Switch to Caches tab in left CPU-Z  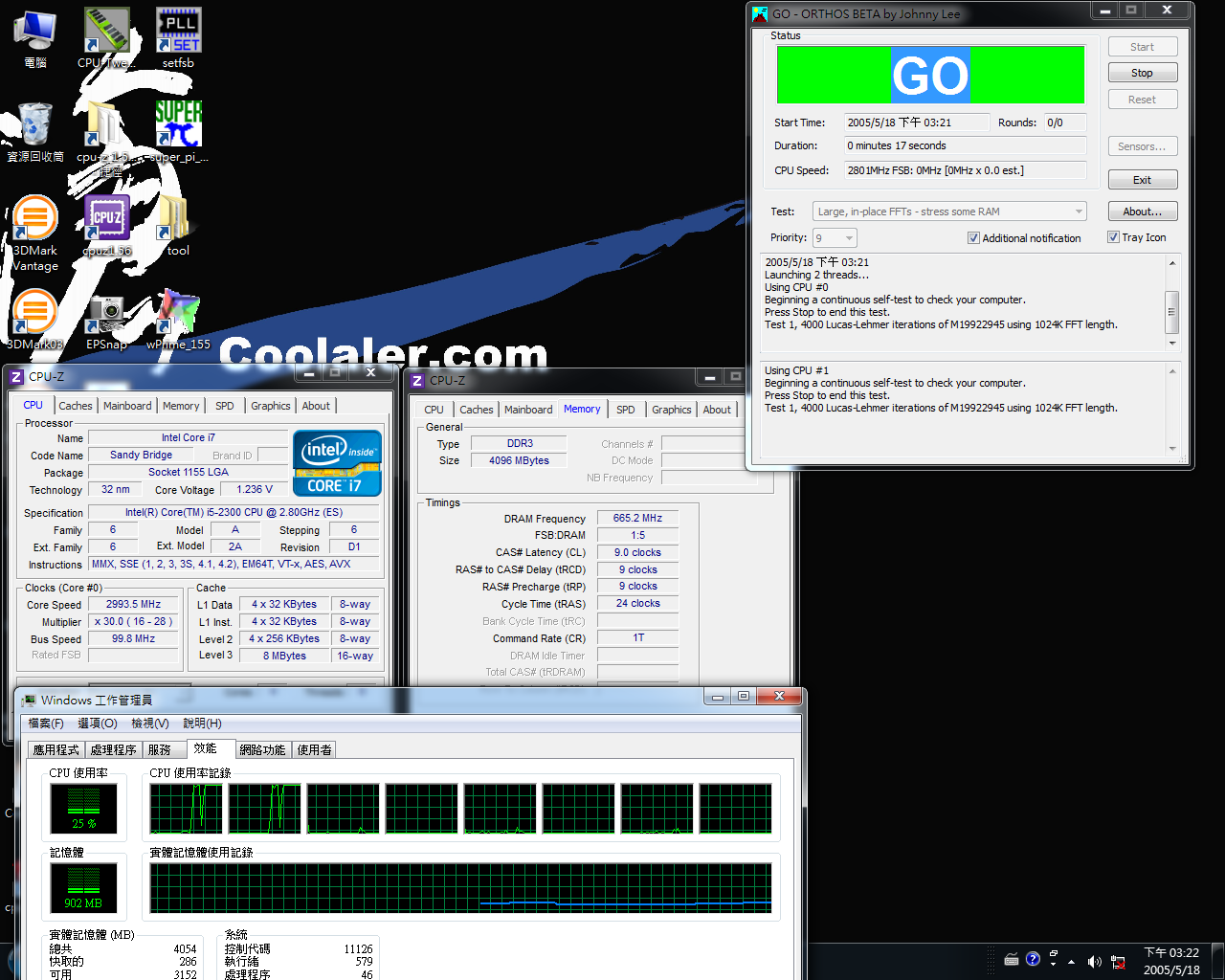click(76, 406)
